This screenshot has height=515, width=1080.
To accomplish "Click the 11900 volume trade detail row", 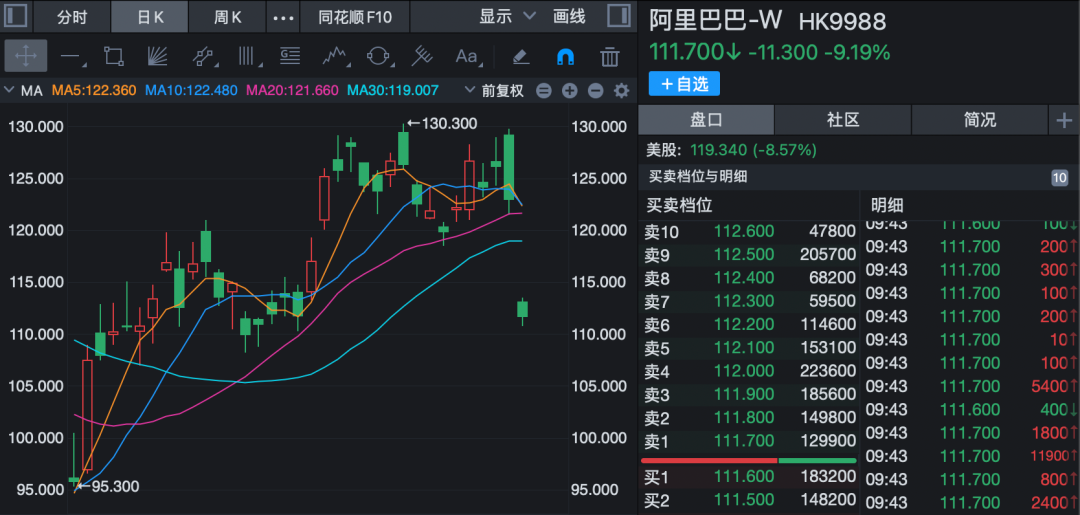I will point(970,456).
